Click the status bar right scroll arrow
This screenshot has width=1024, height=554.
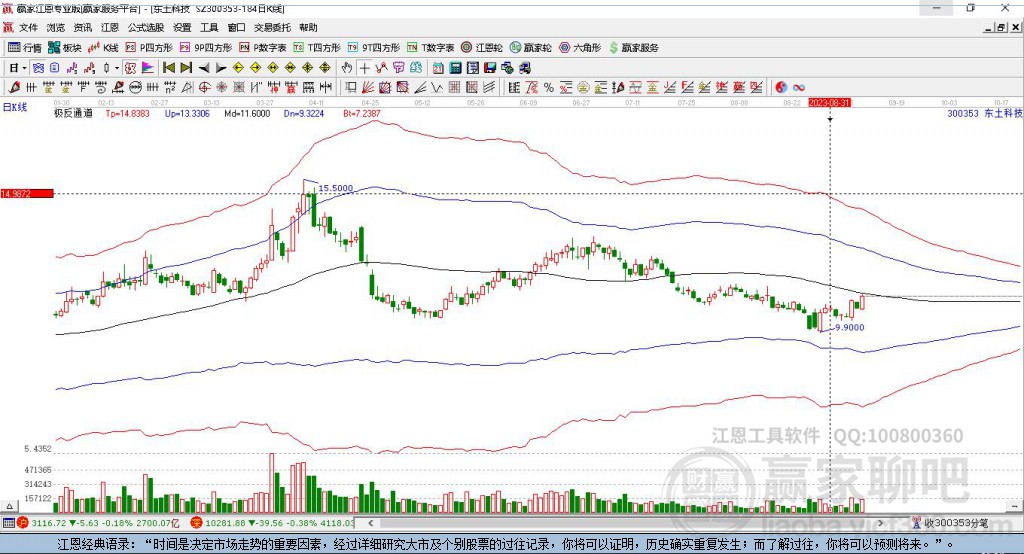pos(880,523)
